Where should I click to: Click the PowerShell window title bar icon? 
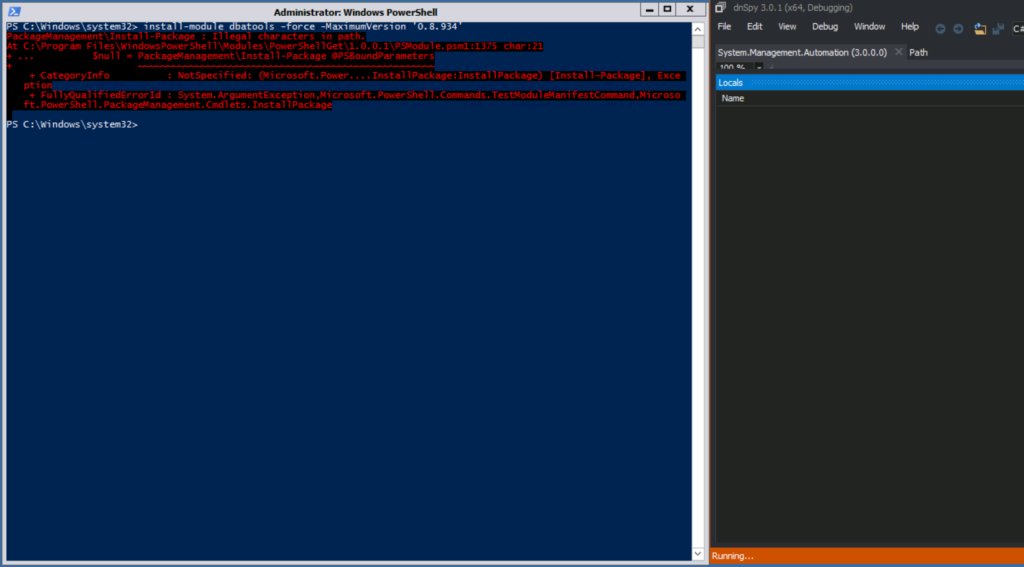point(14,10)
